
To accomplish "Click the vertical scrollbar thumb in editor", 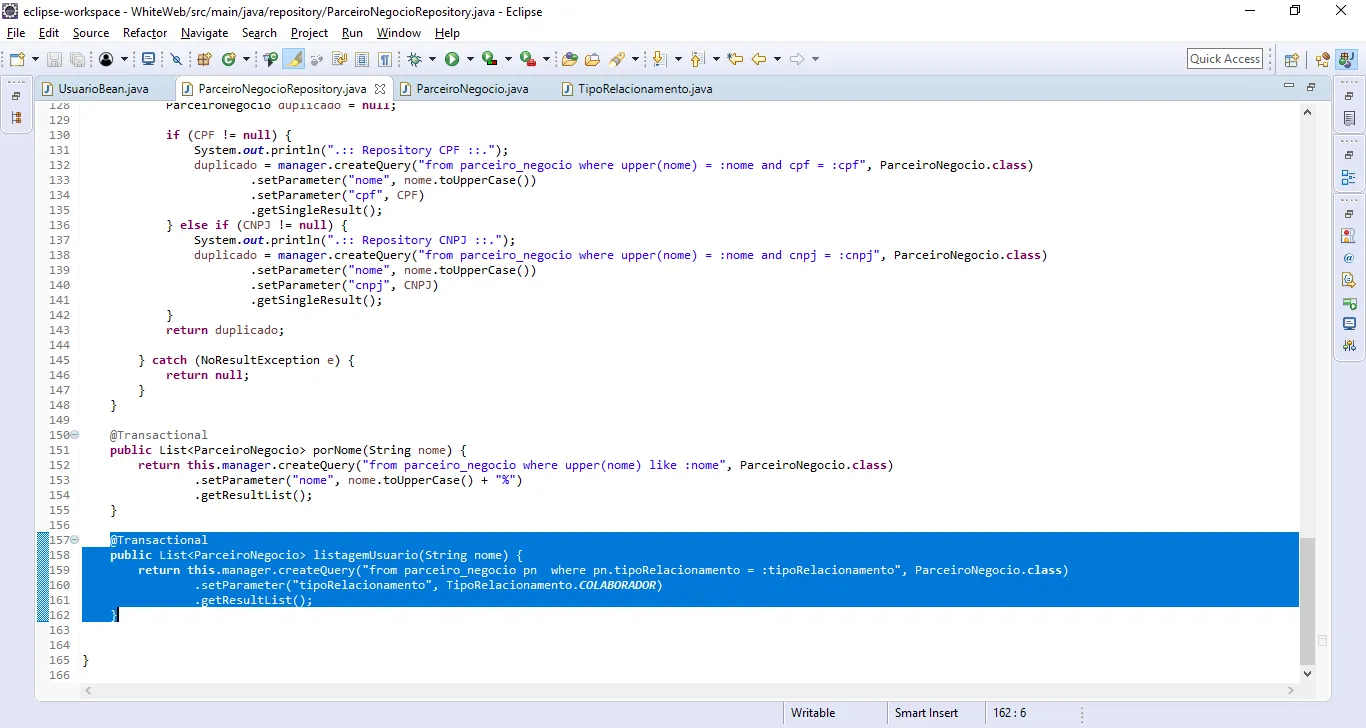I will point(1307,600).
